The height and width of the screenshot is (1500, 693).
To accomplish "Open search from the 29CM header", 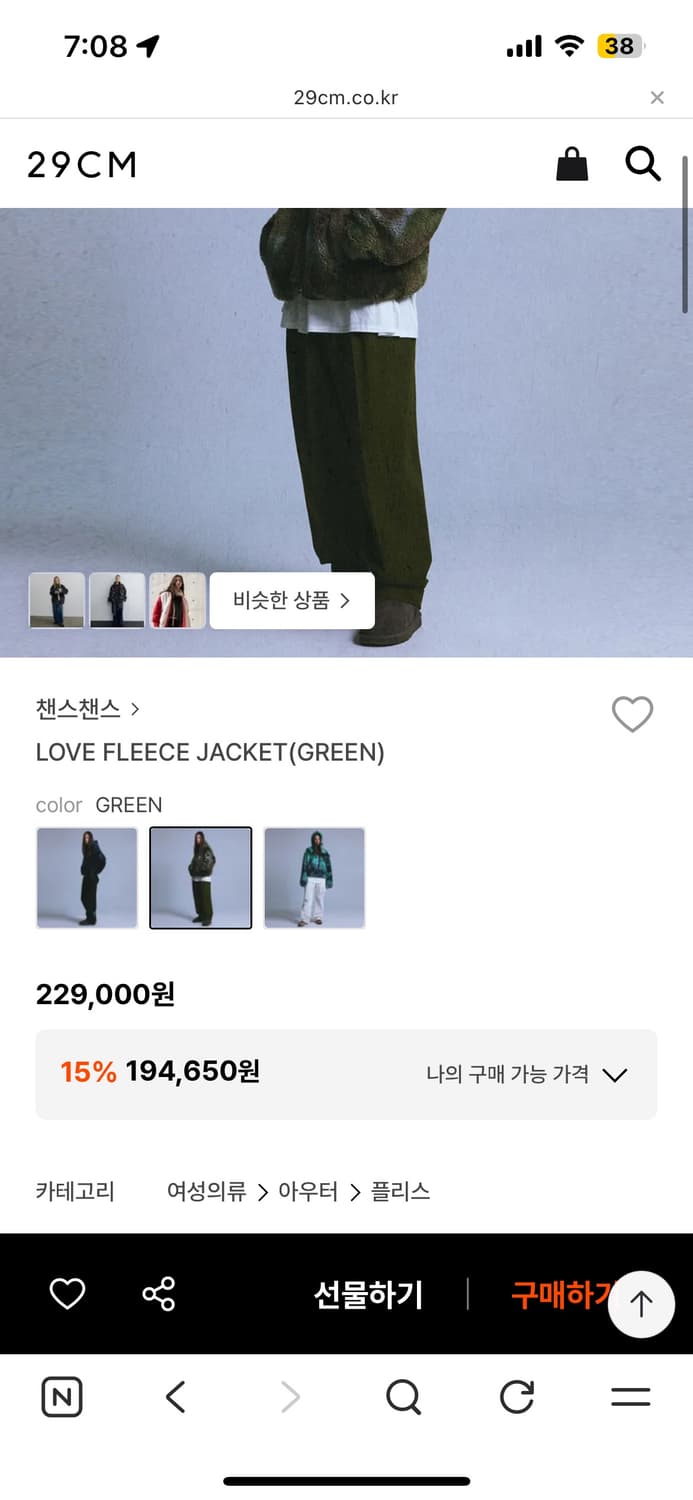I will point(642,164).
